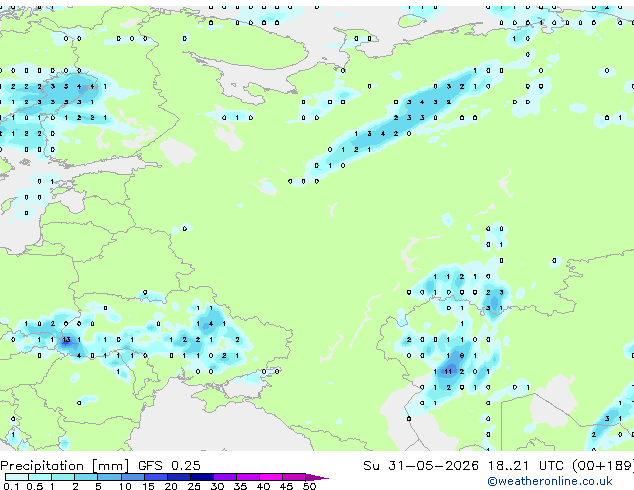Pick the magenta legend swatch between 40 and 45

click(x=271, y=477)
